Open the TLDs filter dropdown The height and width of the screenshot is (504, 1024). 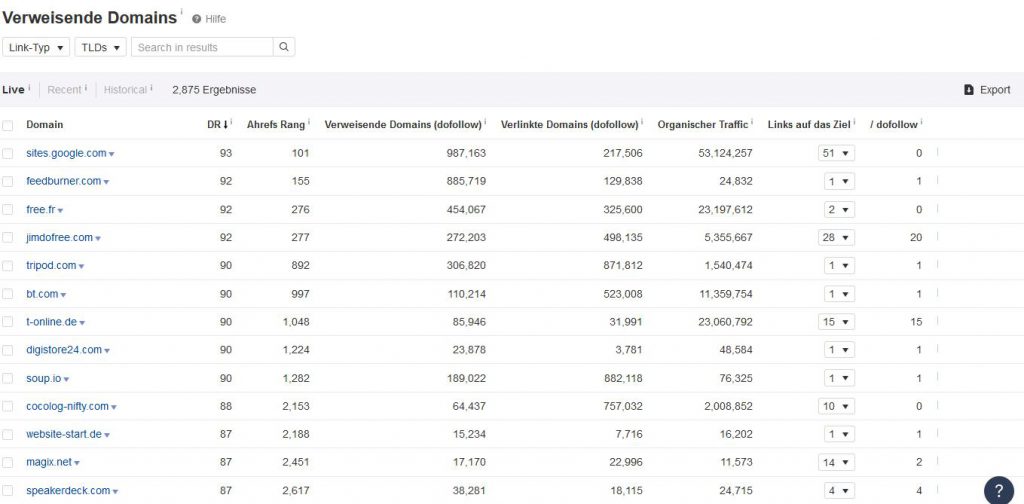click(x=101, y=47)
